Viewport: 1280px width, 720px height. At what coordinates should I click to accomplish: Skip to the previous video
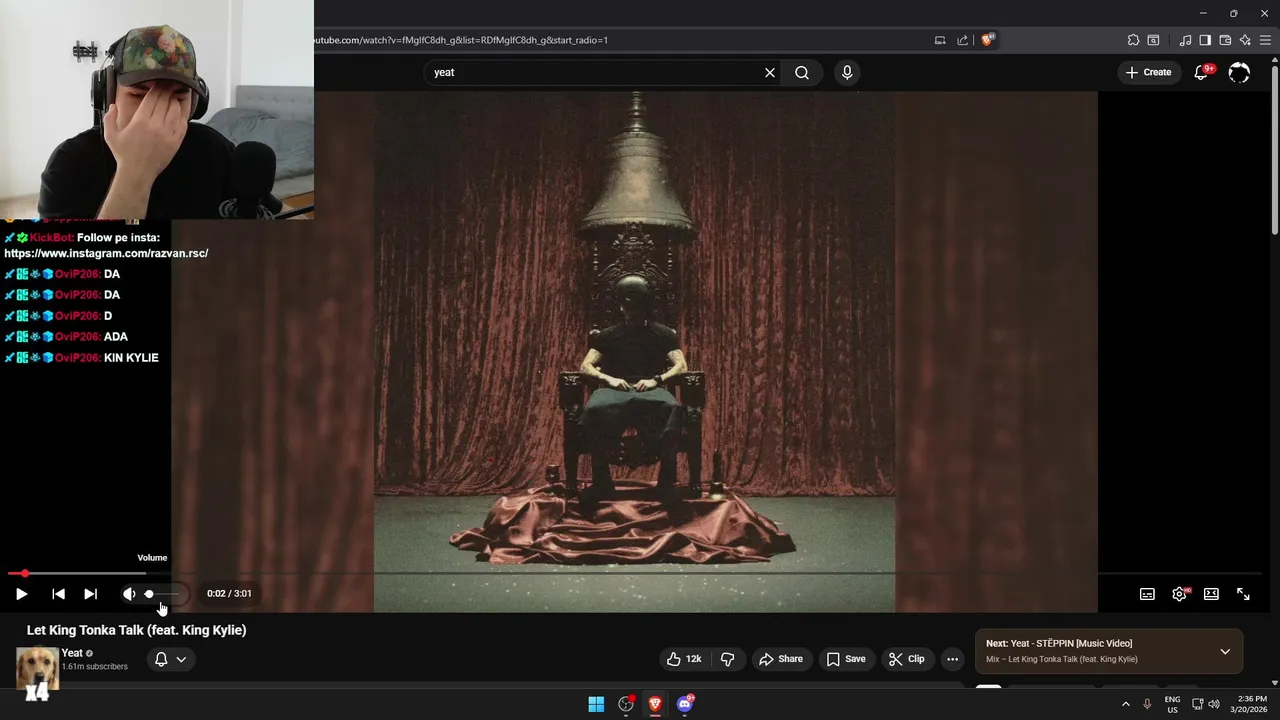tap(58, 594)
